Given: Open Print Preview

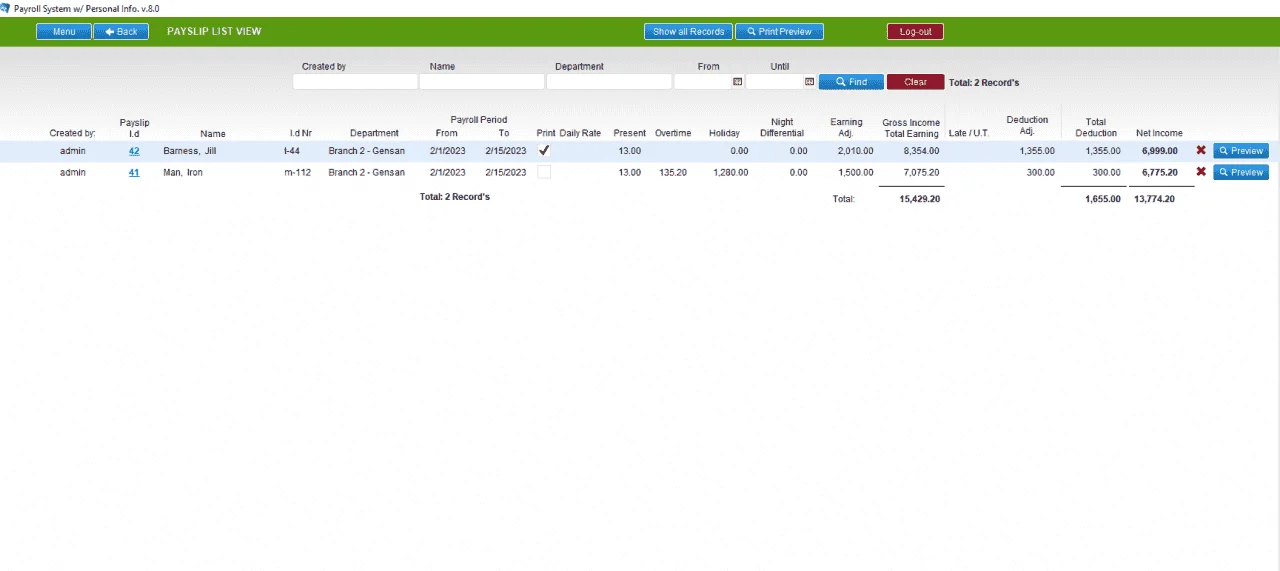Looking at the screenshot, I should [779, 31].
